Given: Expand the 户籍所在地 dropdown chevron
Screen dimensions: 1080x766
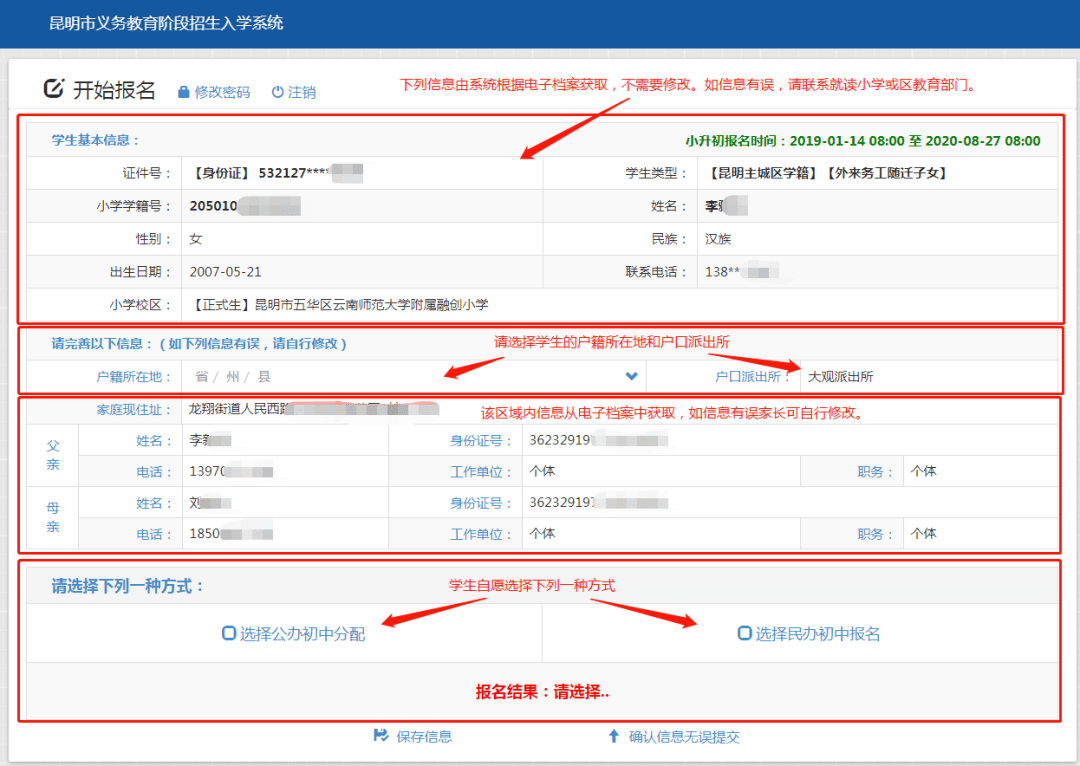Looking at the screenshot, I should tap(631, 376).
